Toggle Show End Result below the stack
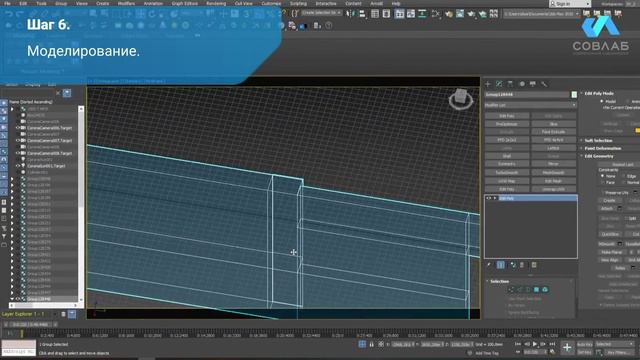This screenshot has height=360, width=640. (501, 265)
